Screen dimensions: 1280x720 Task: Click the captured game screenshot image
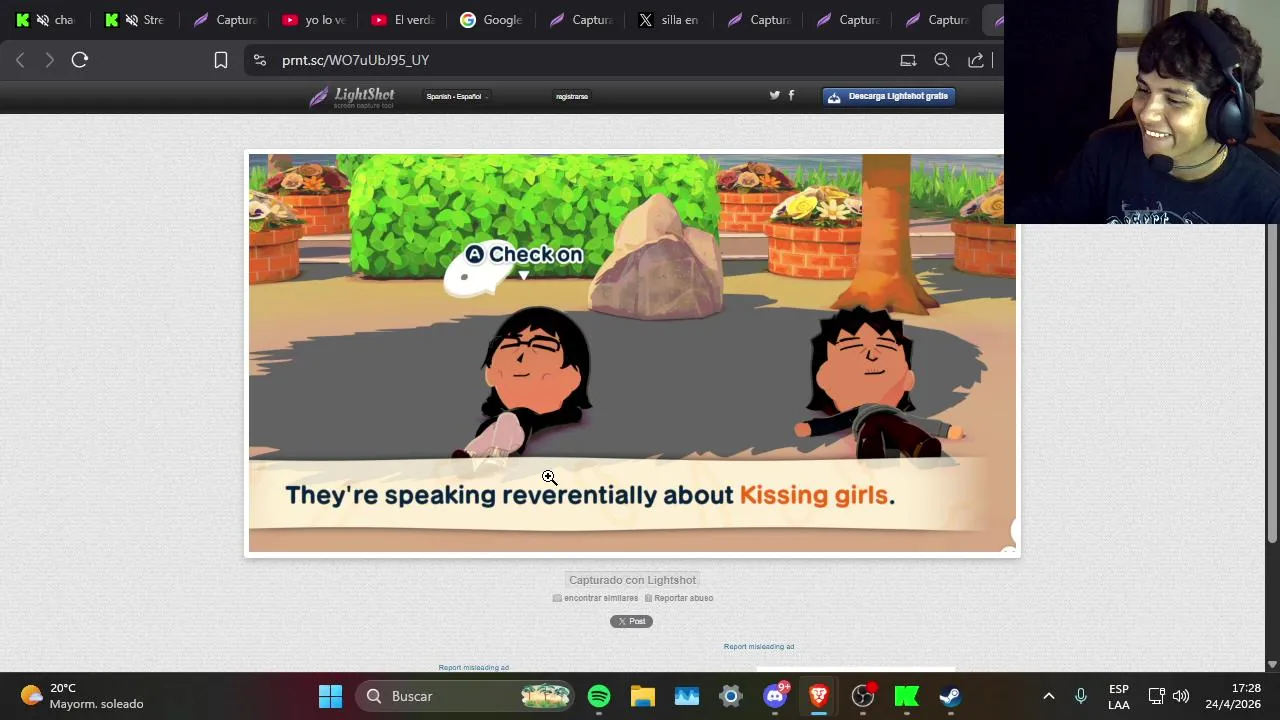click(x=632, y=353)
